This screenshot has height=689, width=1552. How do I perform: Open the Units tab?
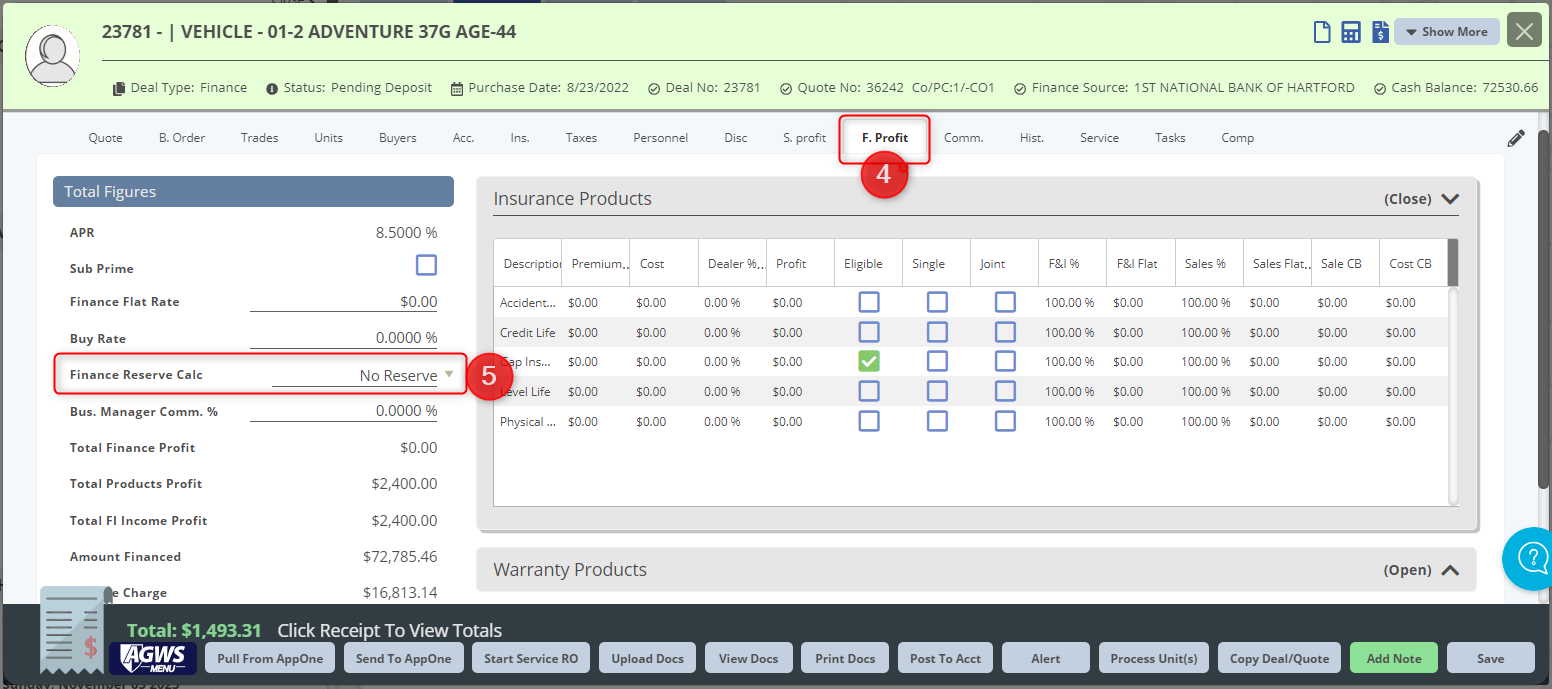[x=328, y=138]
